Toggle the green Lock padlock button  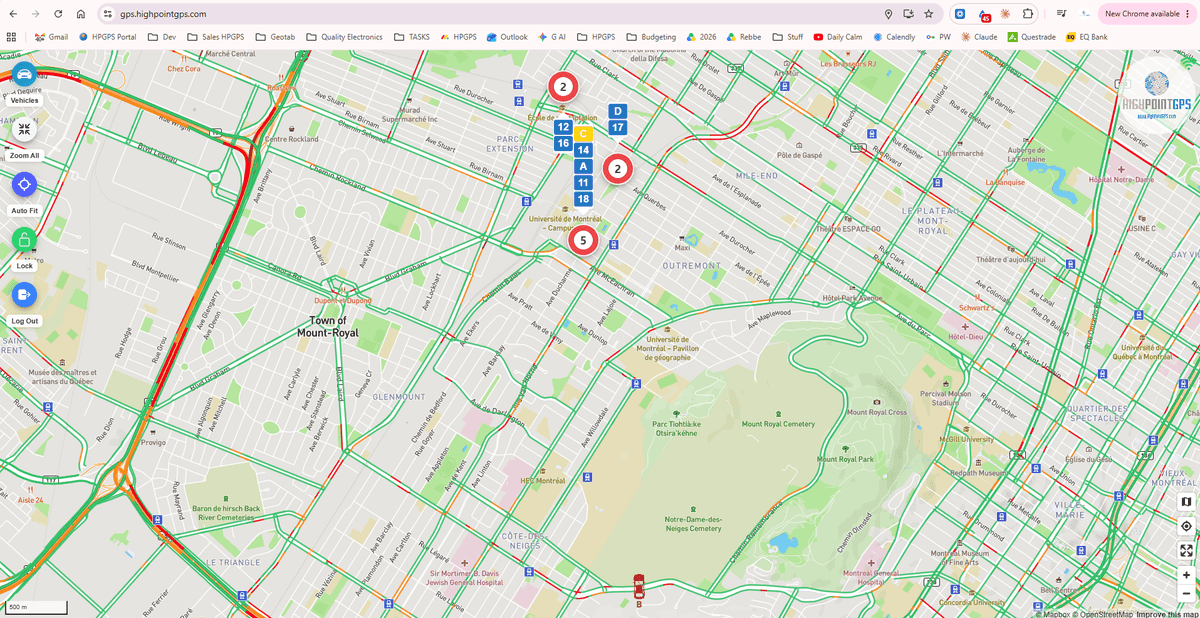pyautogui.click(x=24, y=239)
